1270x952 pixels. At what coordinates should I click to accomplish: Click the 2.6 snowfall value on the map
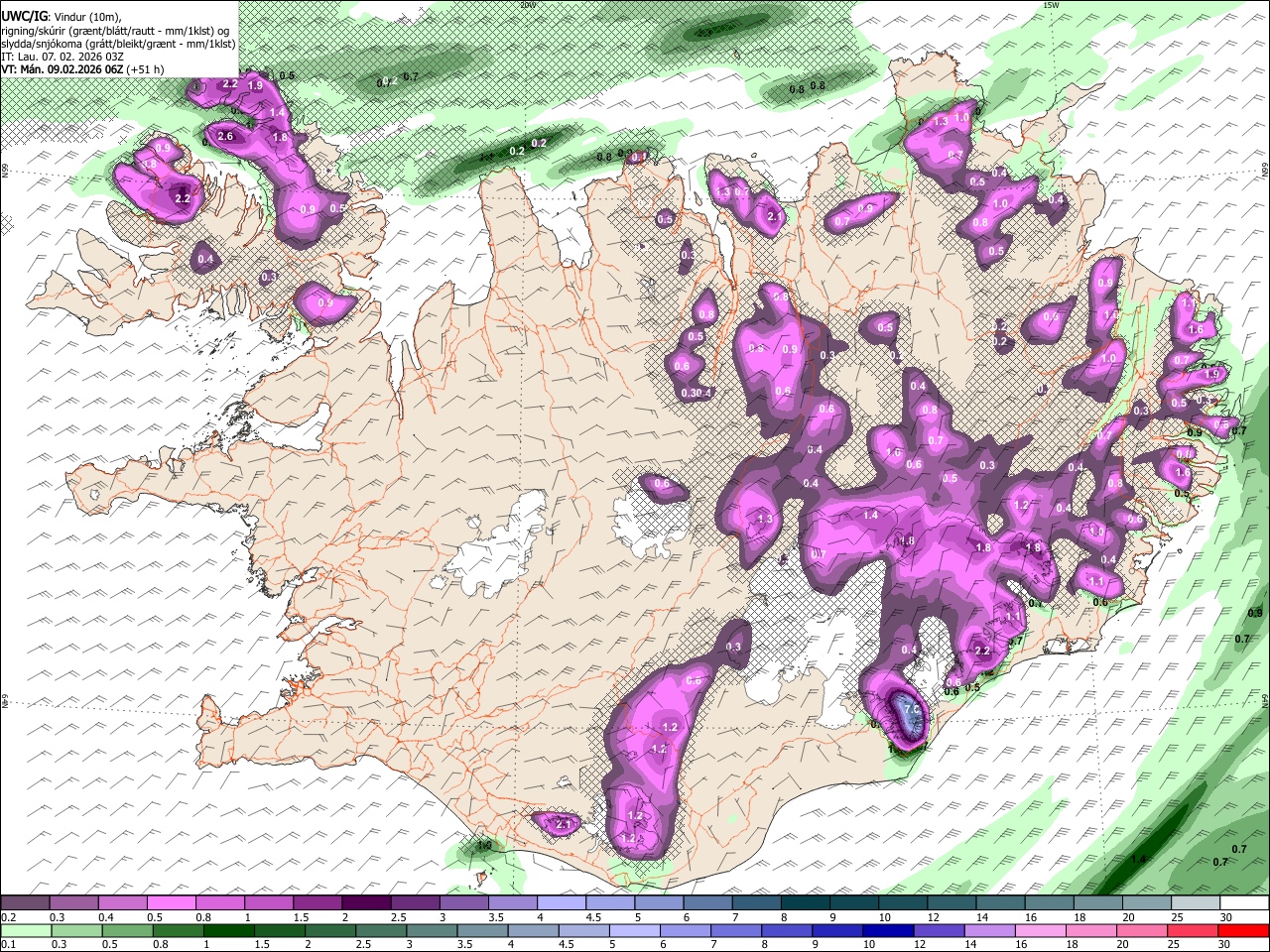[225, 136]
